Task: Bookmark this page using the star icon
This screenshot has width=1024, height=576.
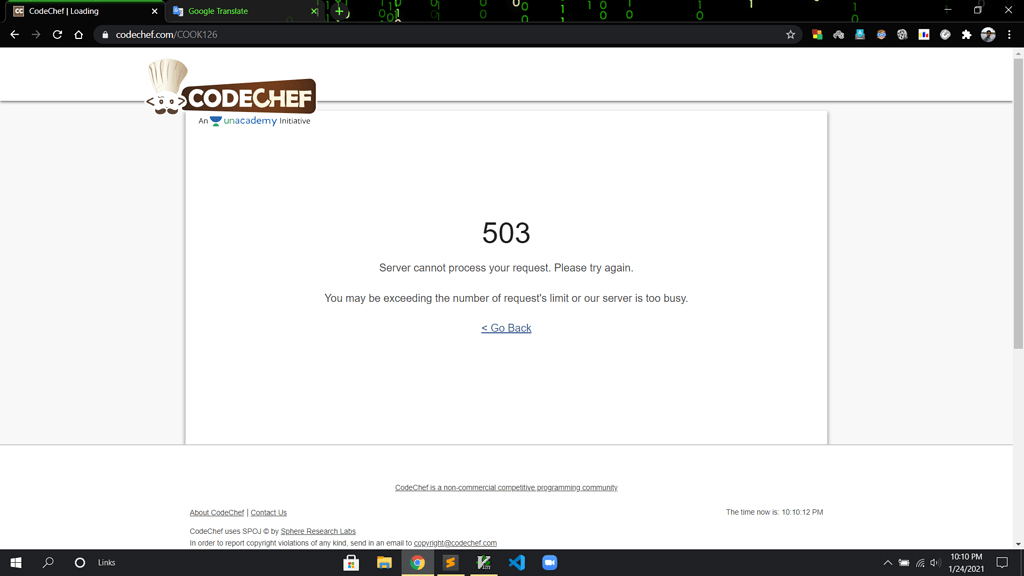Action: (x=791, y=33)
